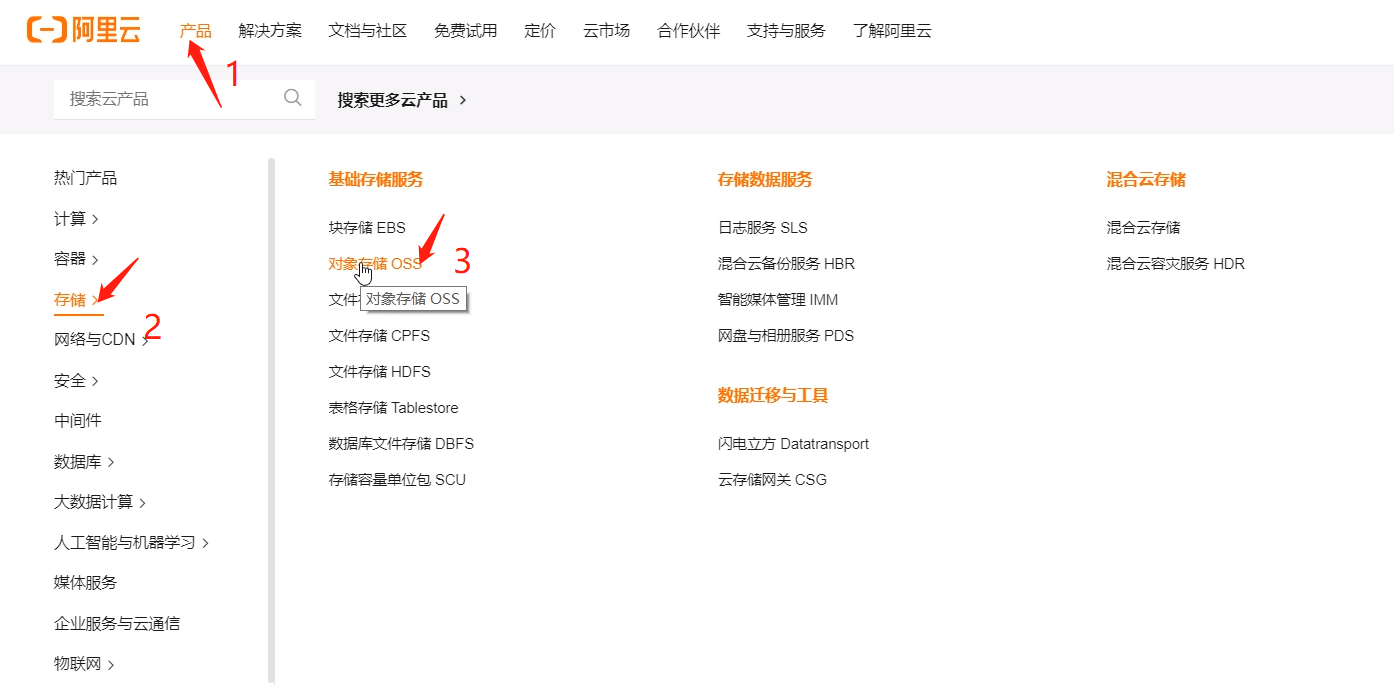The image size is (1394, 685).
Task: Open 云存储网关 CSG product
Action: 772,480
